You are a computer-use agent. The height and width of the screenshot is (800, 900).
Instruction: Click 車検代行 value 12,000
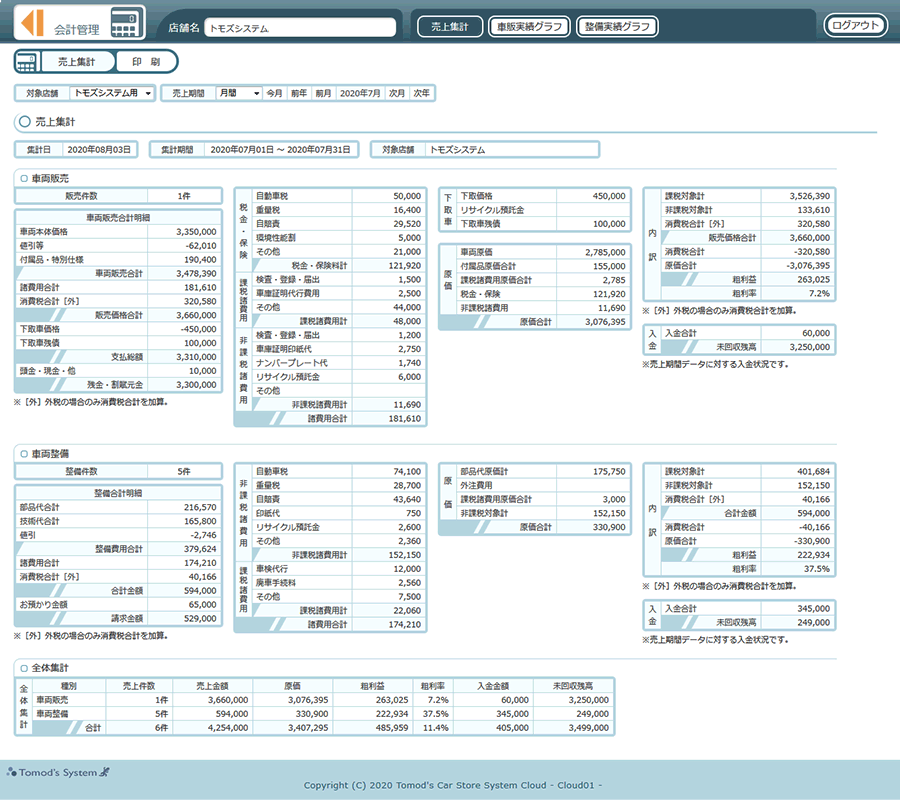pyautogui.click(x=407, y=569)
